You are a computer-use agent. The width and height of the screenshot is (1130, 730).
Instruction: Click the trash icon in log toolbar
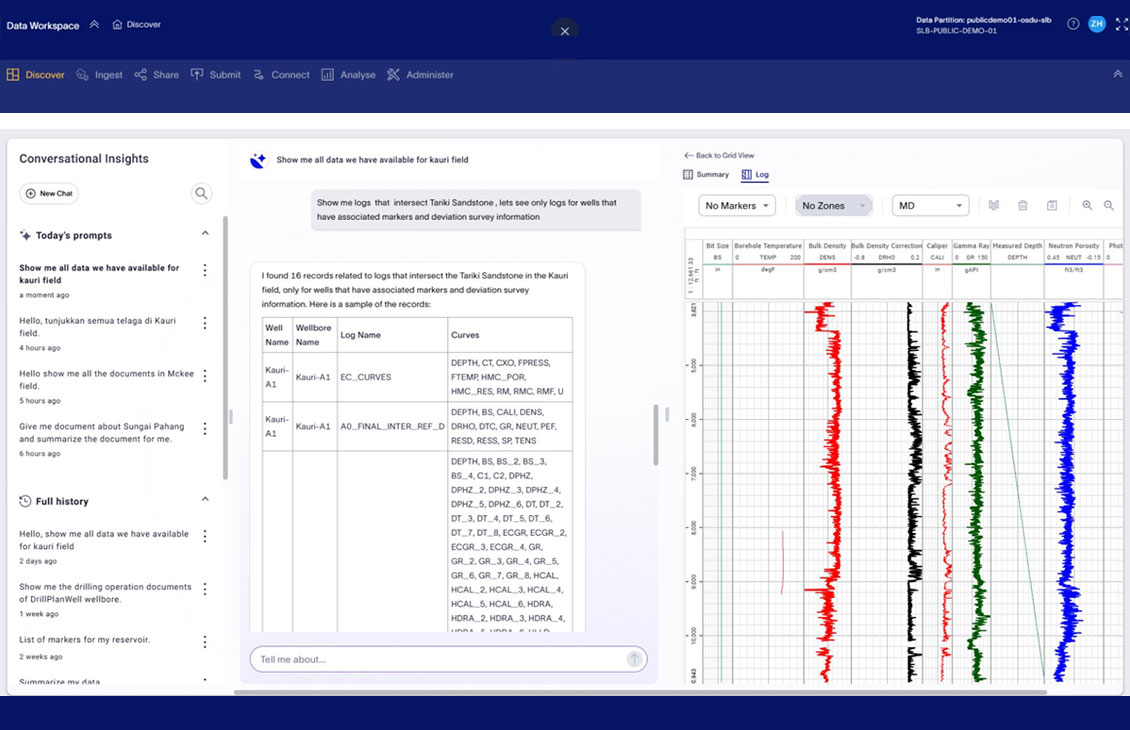1023,205
